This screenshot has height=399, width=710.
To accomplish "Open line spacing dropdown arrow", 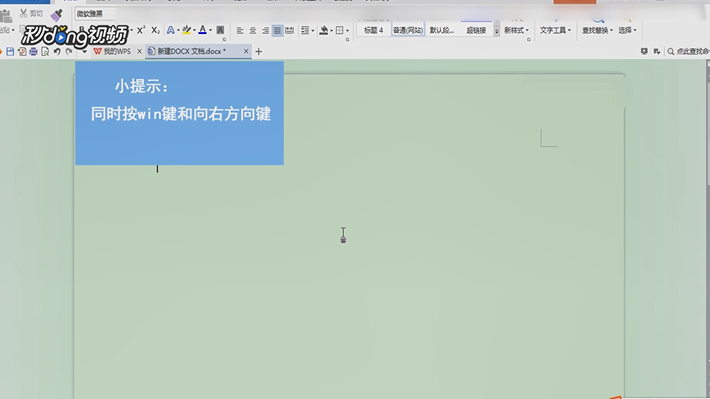I will 313,30.
